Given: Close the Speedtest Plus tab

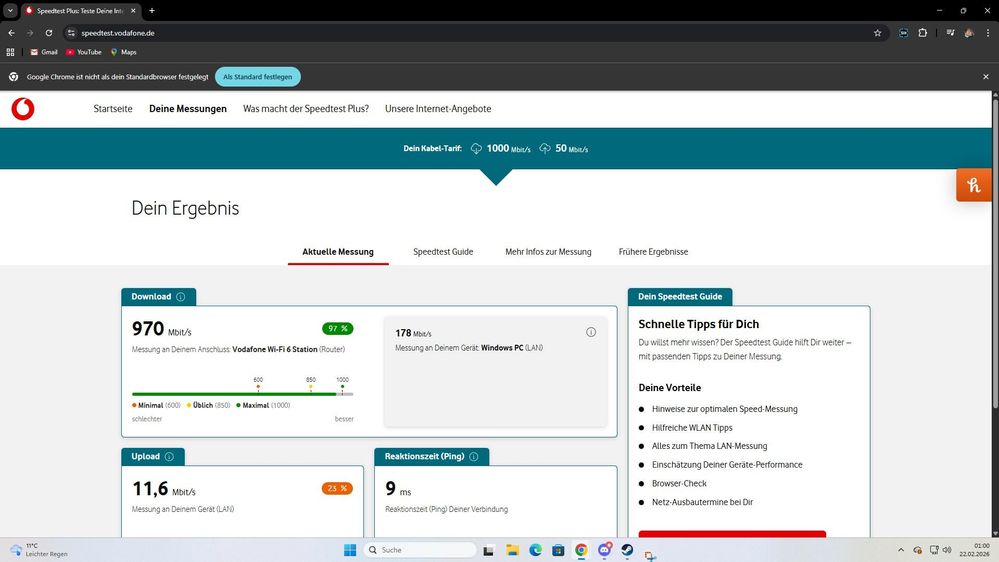Looking at the screenshot, I should [133, 11].
